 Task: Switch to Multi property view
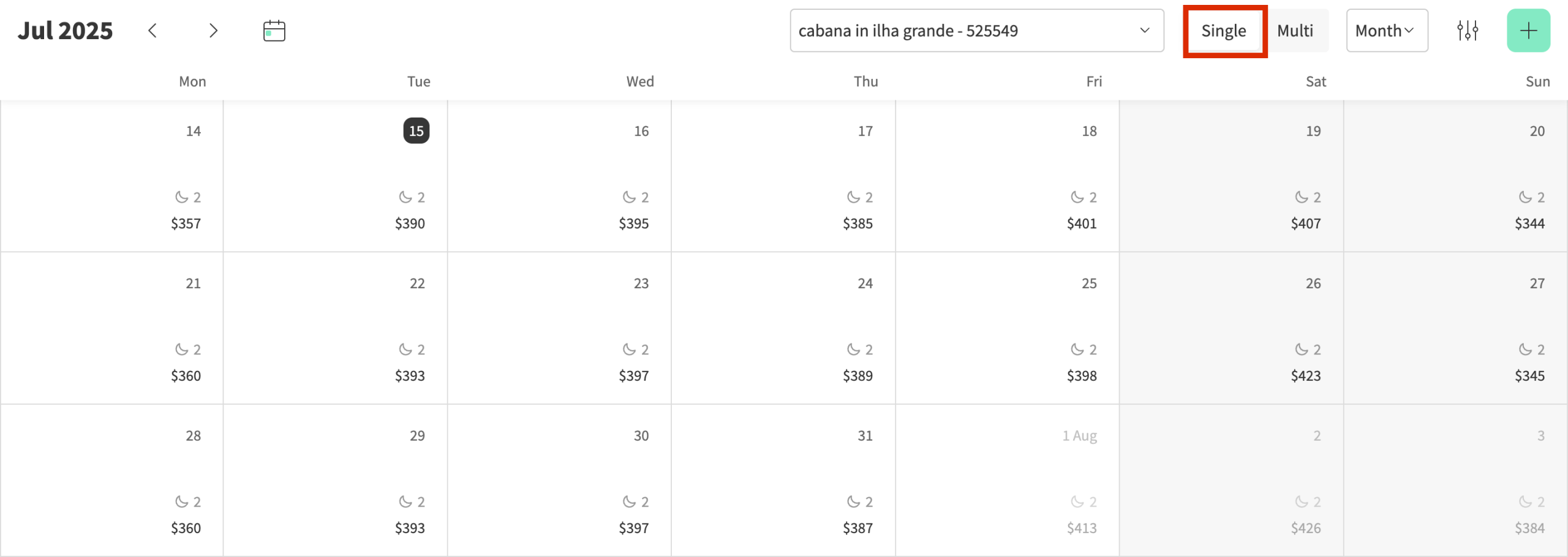(x=1295, y=30)
